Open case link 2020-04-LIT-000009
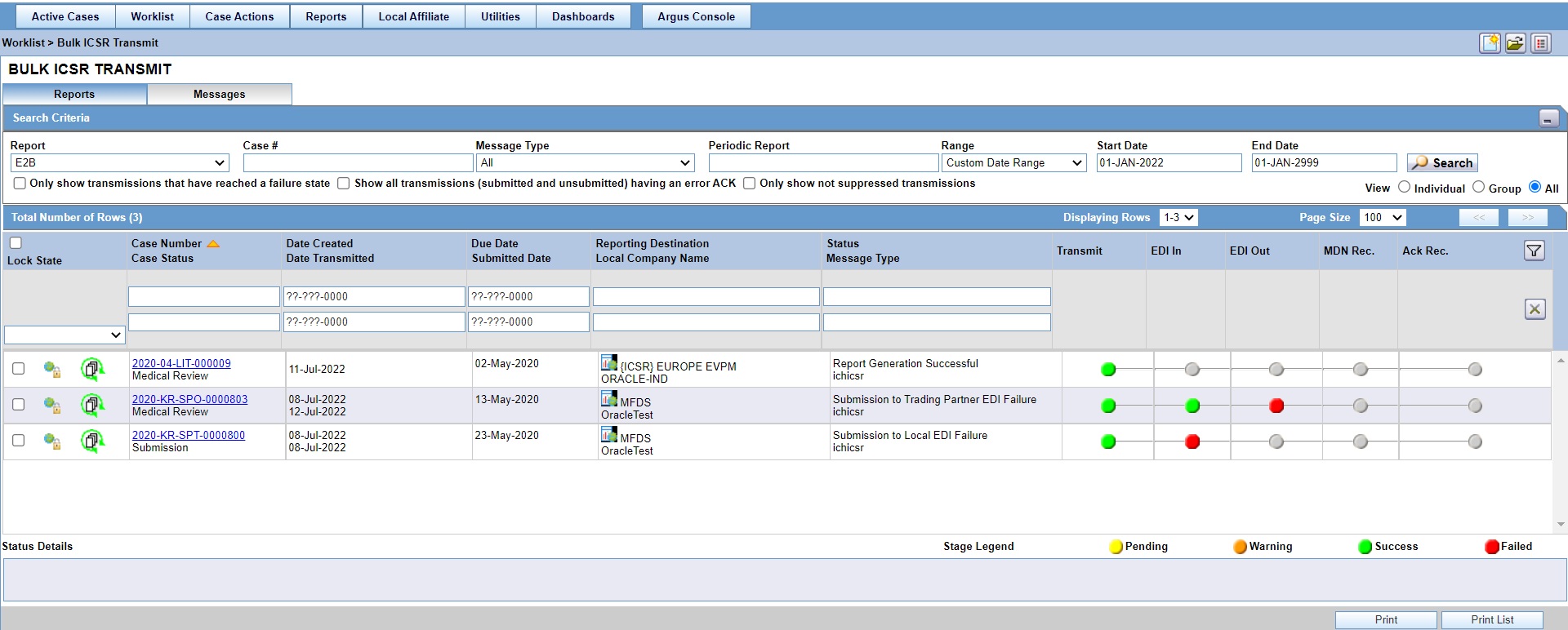 (181, 364)
